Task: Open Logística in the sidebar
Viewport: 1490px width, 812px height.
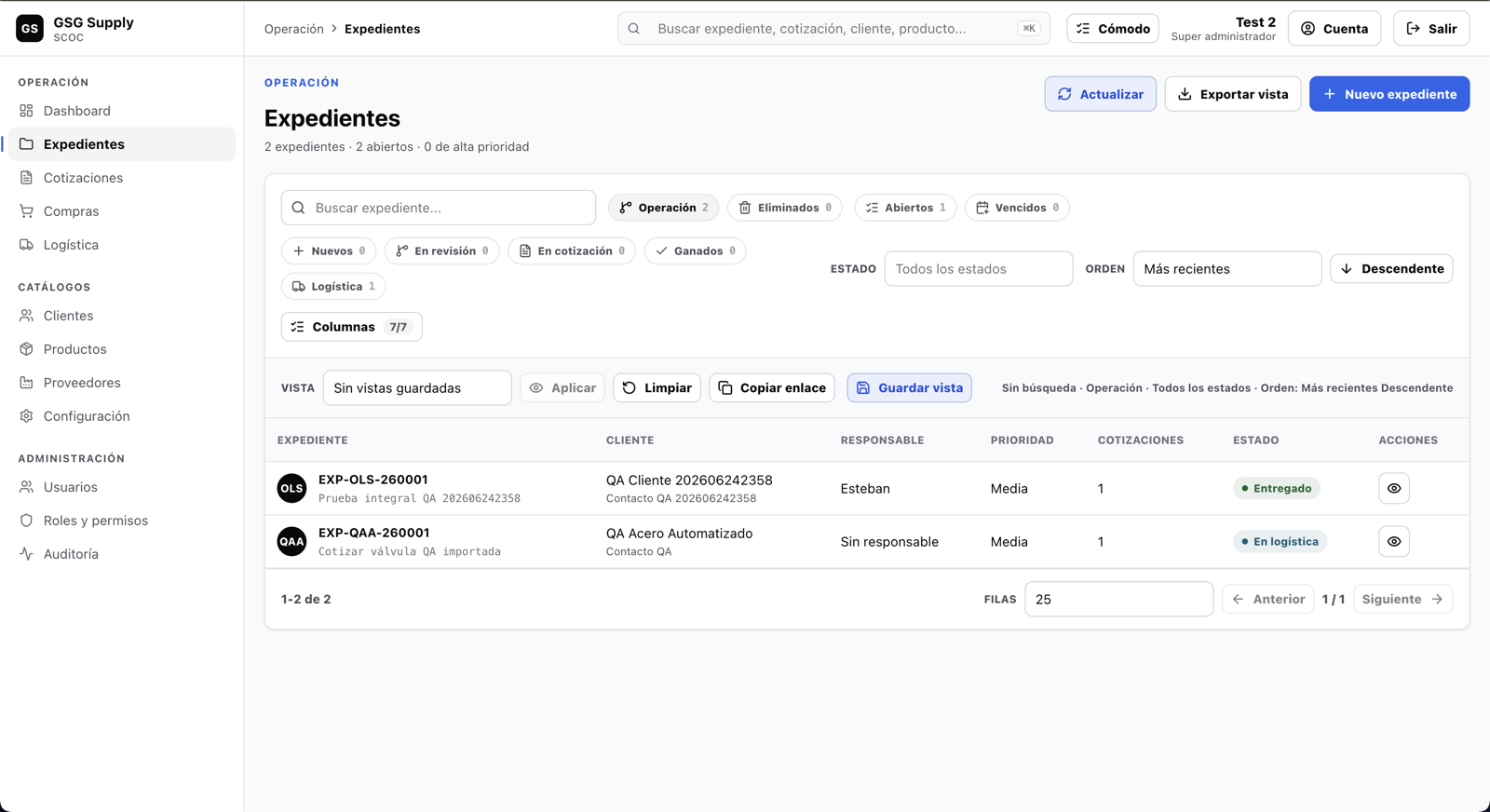Action: (x=122, y=245)
